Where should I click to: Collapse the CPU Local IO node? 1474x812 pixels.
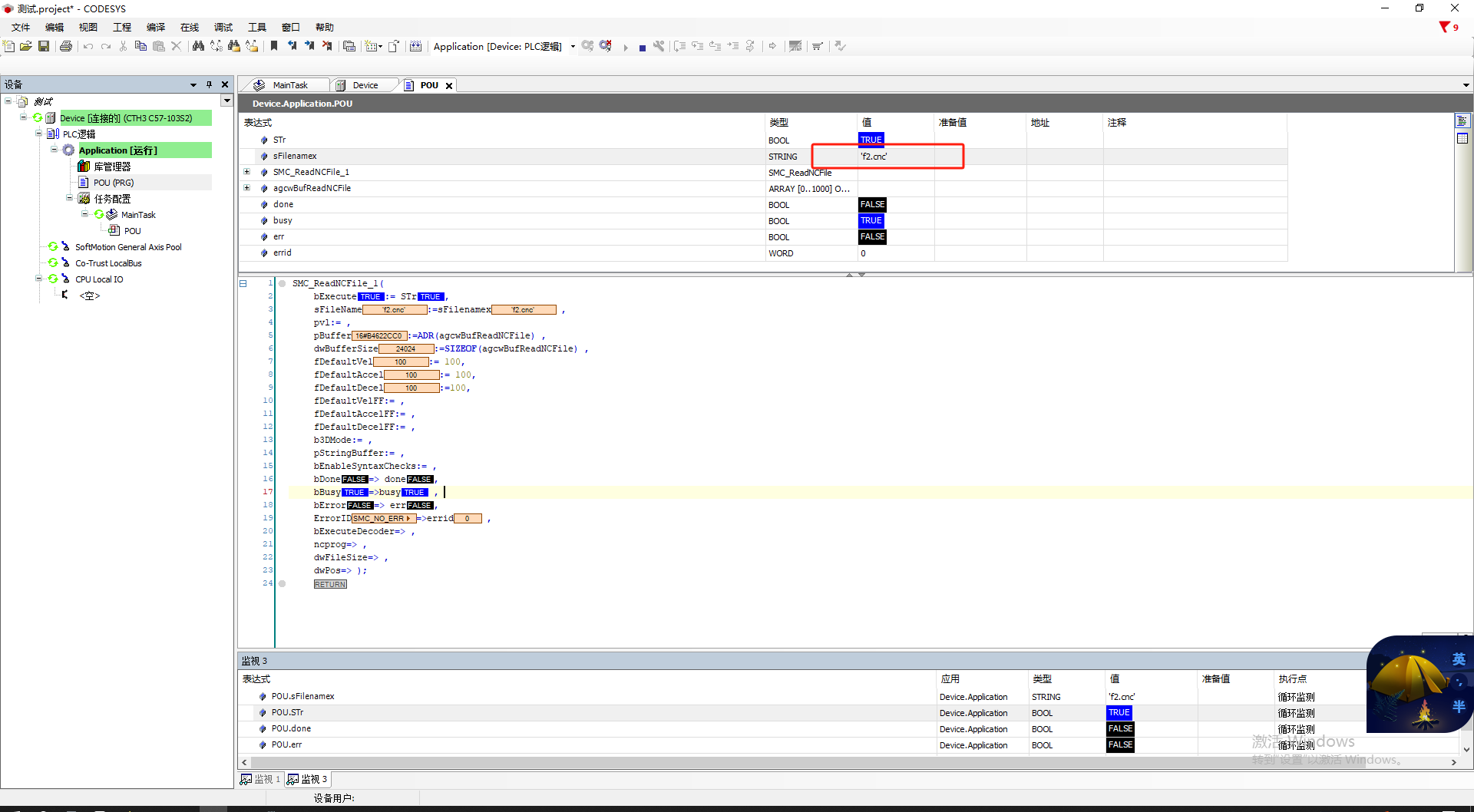[x=39, y=279]
